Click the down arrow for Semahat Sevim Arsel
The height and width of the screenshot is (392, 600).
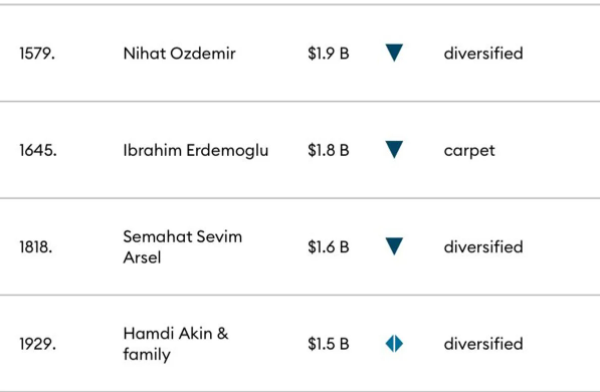394,247
